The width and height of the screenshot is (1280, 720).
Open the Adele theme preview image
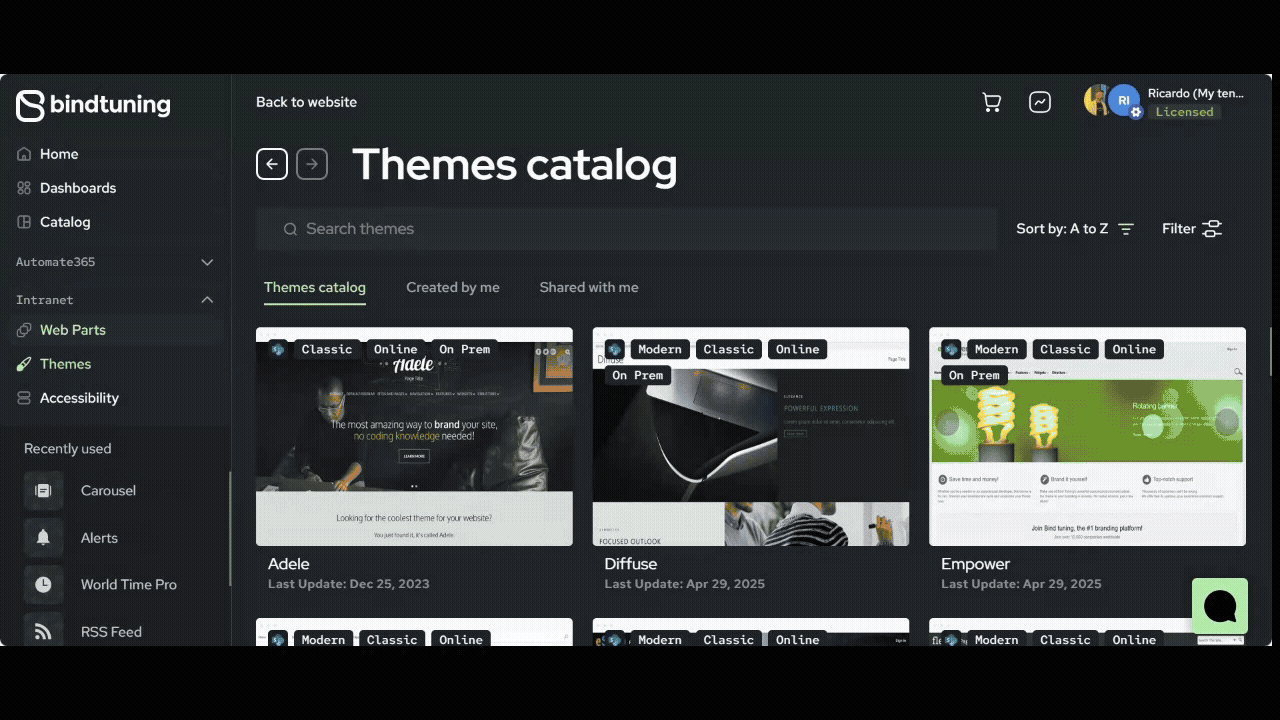pyautogui.click(x=414, y=437)
